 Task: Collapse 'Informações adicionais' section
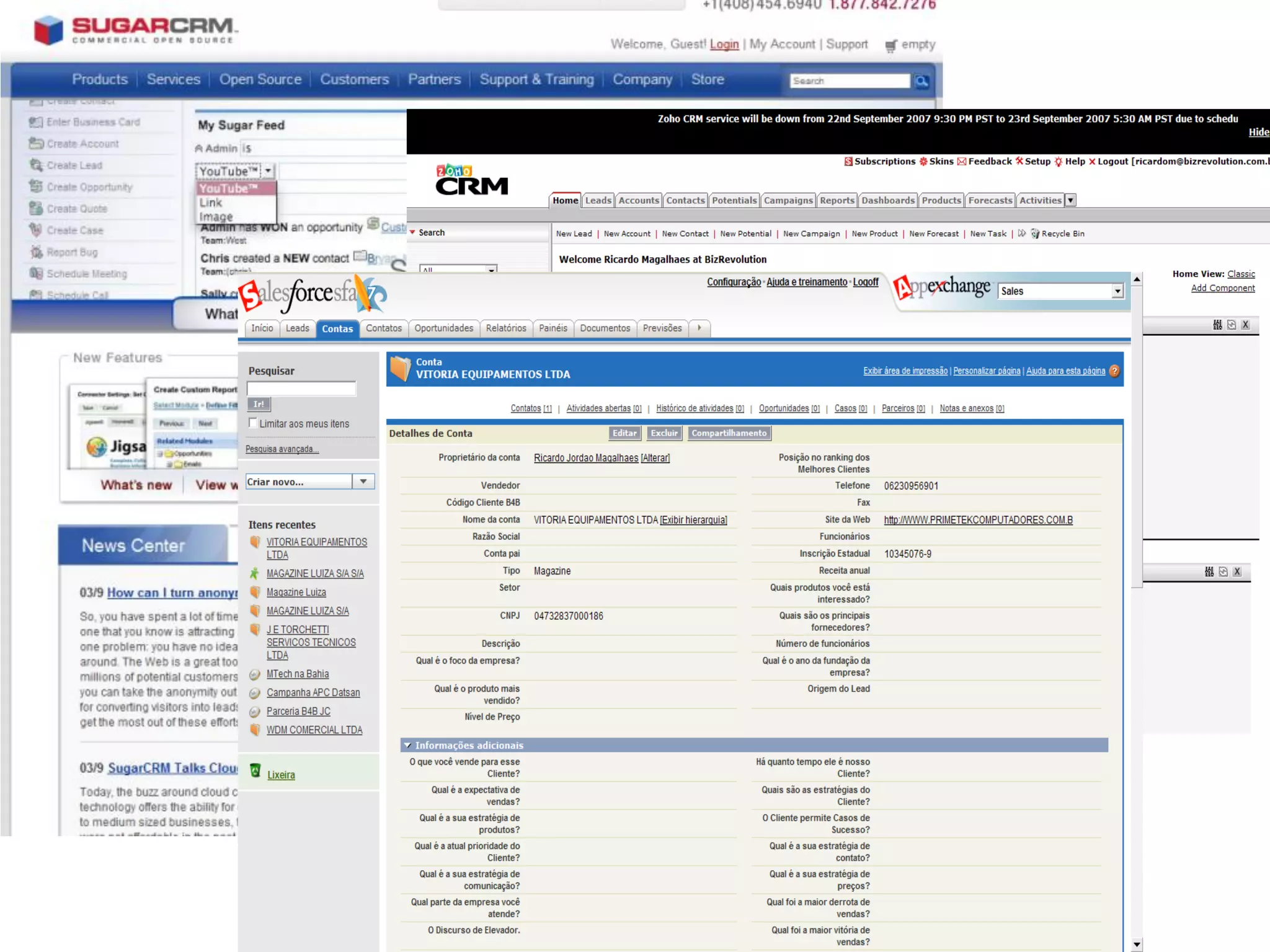[407, 745]
